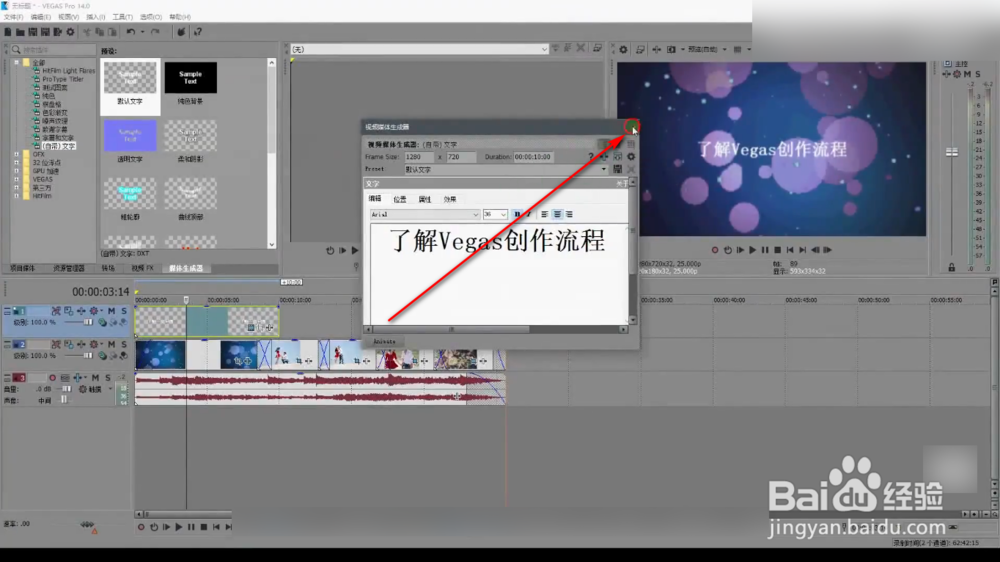1000x562 pixels.
Task: Switch to the 效果 tab in text dialog
Action: (450, 199)
